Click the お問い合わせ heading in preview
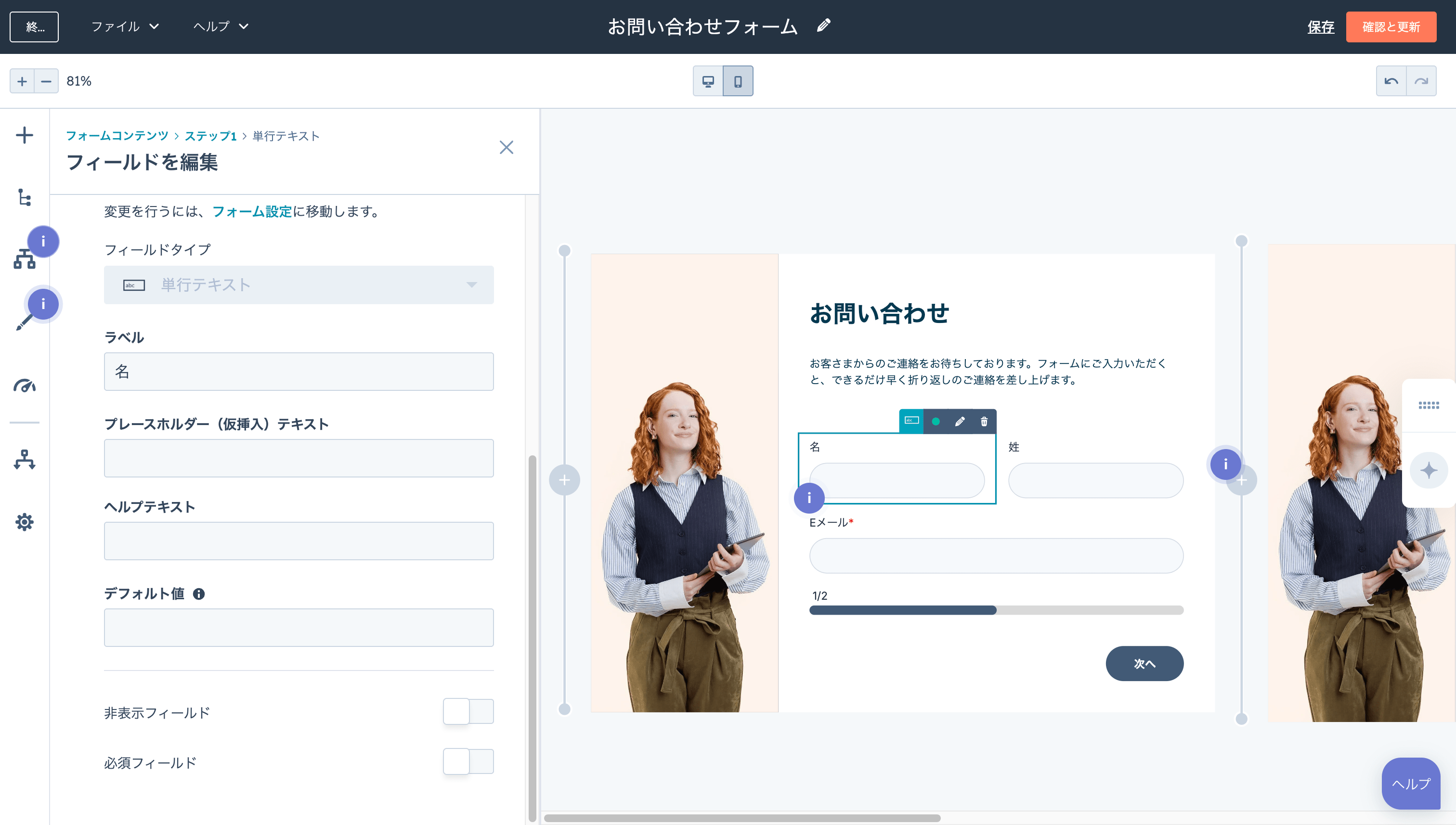1456x825 pixels. point(879,313)
